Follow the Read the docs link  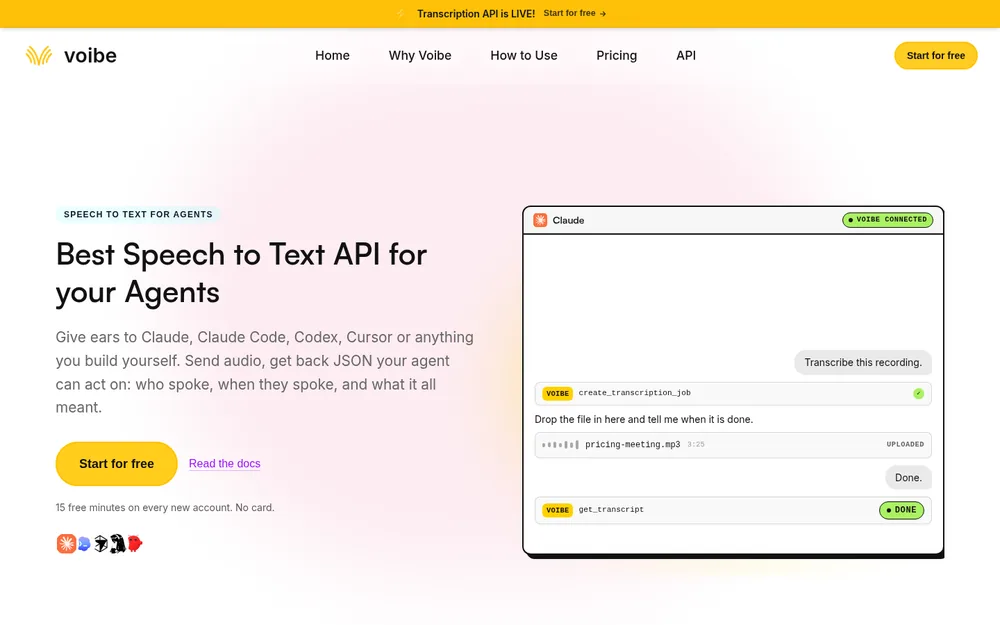click(224, 464)
